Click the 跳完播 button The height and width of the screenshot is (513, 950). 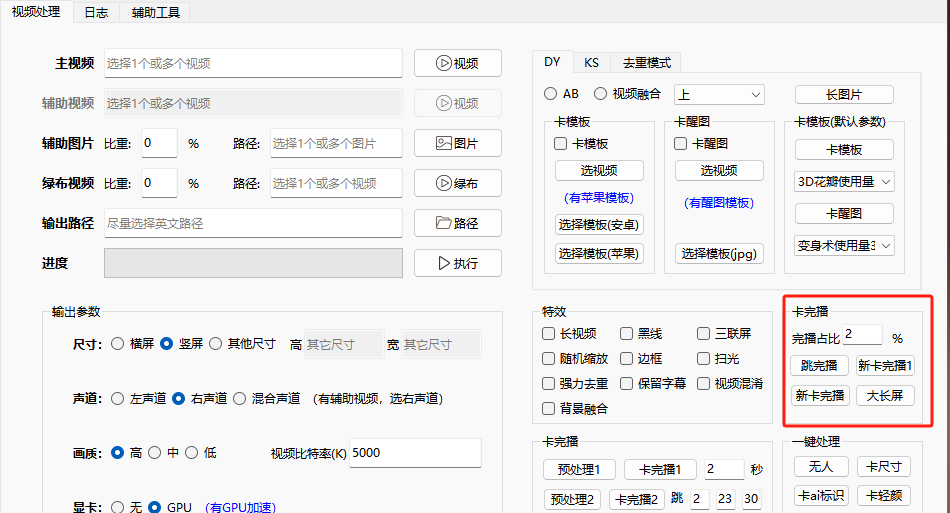819,365
